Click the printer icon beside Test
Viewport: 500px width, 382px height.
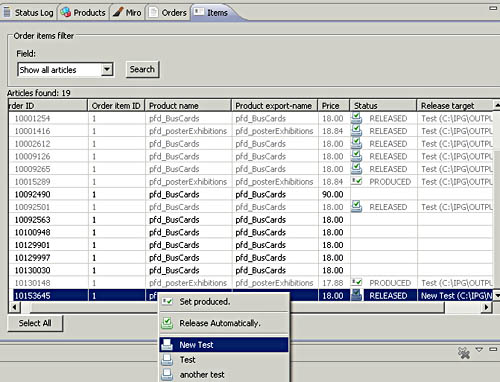[x=167, y=360]
